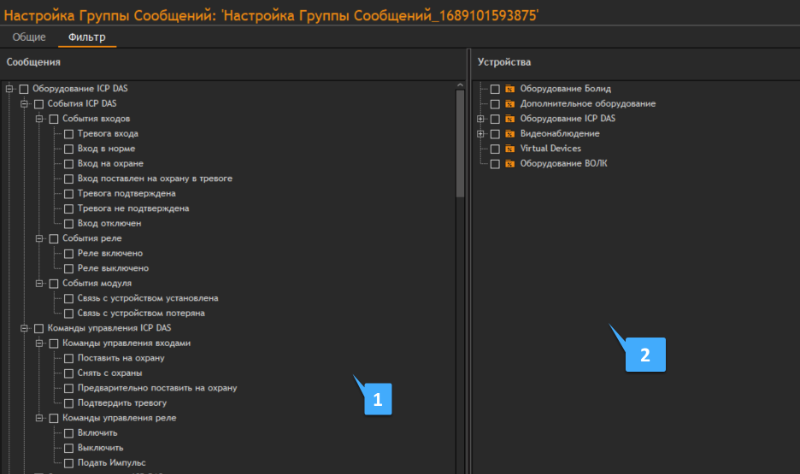This screenshot has width=800, height=474.
Task: Expand Видеонаблюдение in the devices tree
Action: pos(481,133)
